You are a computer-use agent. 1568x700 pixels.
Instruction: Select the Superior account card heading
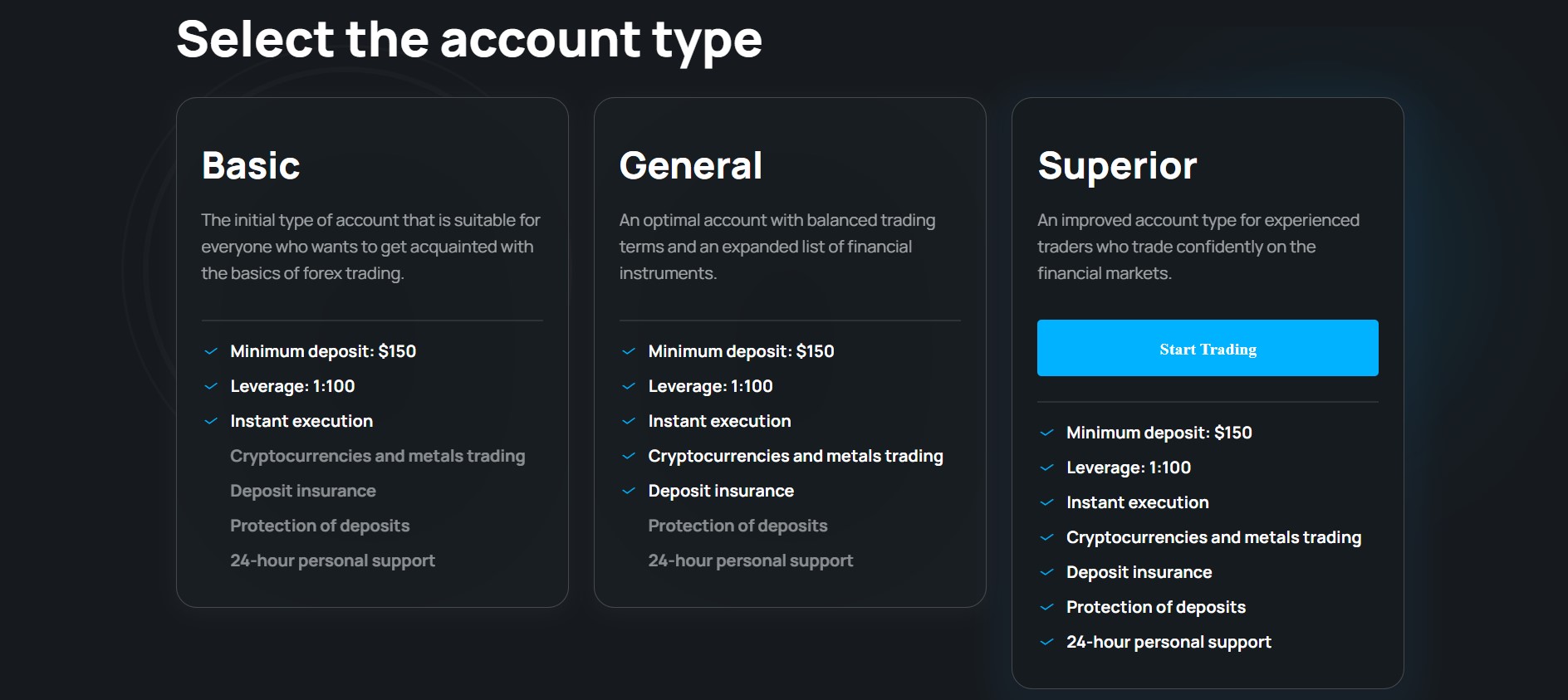1117,167
